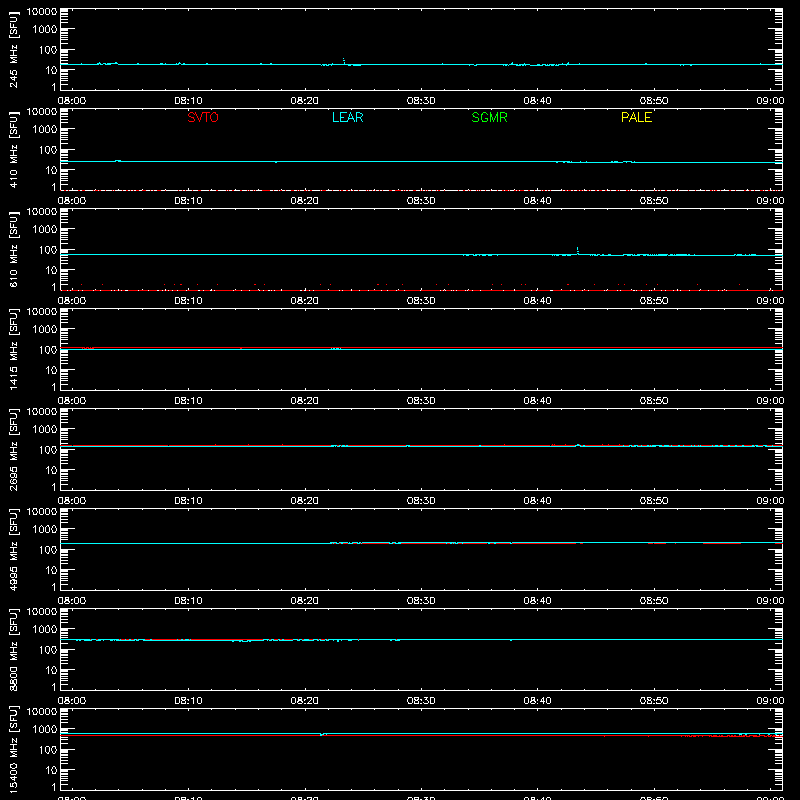Click the 1415 MHz [SFU] axis title
Image resolution: width=800 pixels, height=800 pixels.
[14, 349]
